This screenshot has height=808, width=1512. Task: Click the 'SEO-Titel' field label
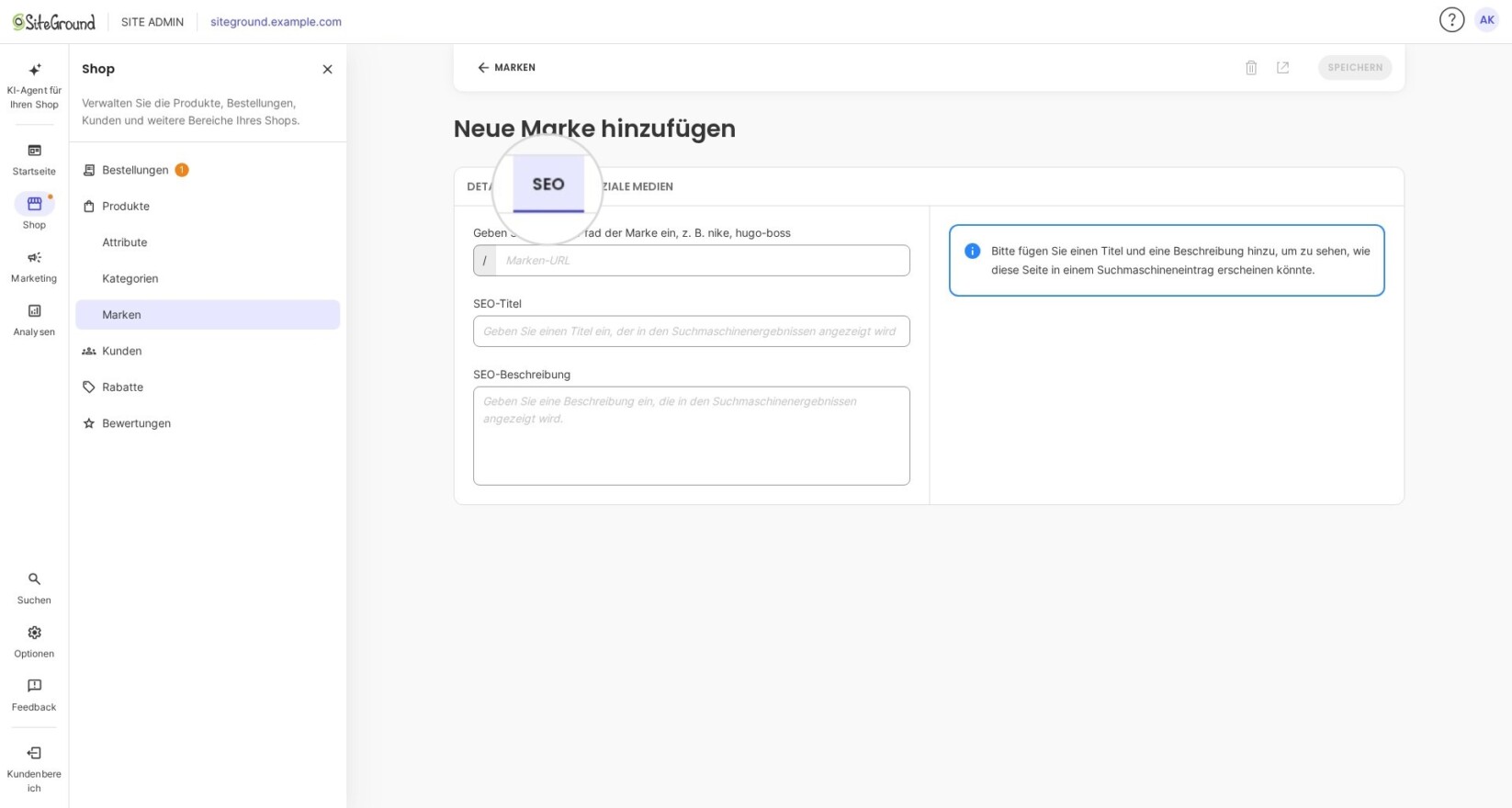click(497, 304)
